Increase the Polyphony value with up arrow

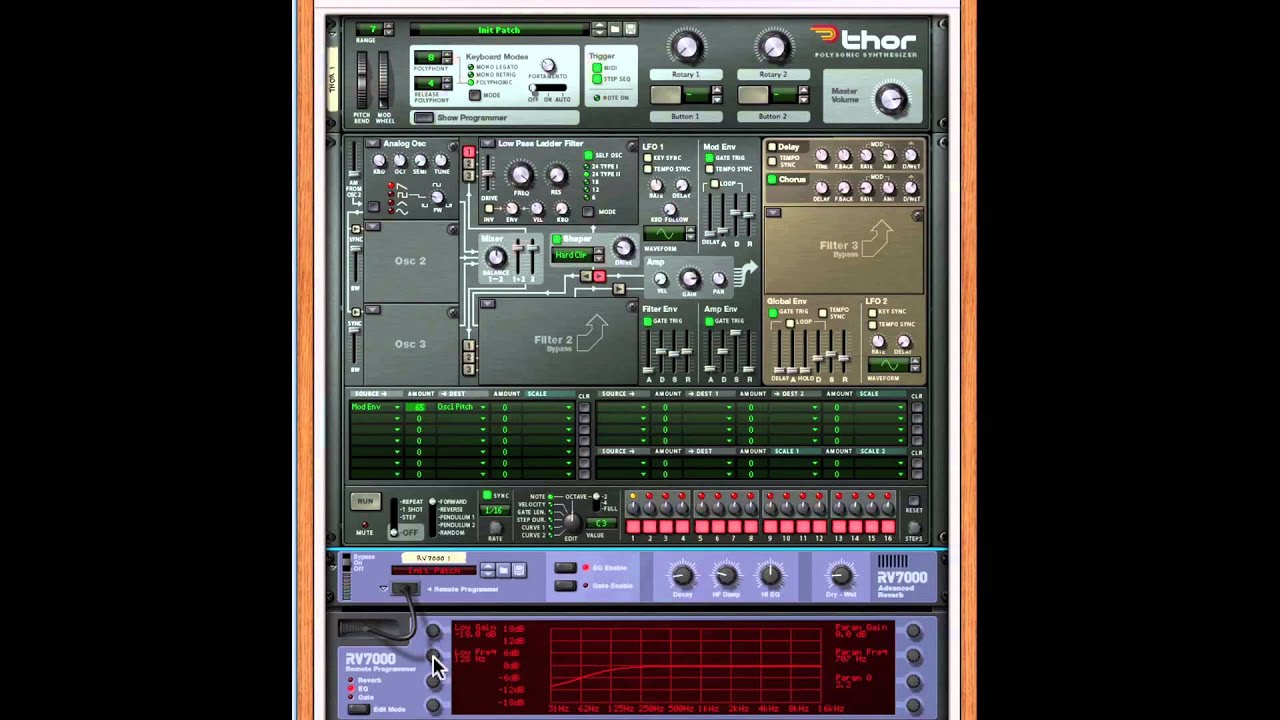point(446,54)
